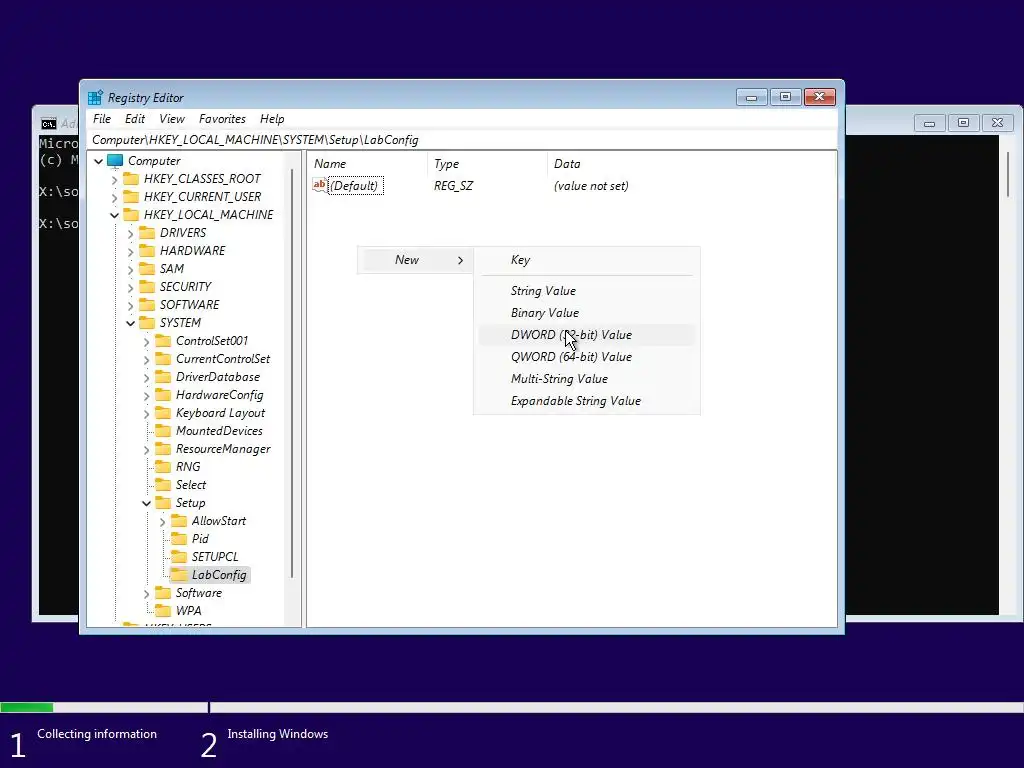Click the SETUPCL folder icon
The height and width of the screenshot is (768, 1024).
(179, 556)
